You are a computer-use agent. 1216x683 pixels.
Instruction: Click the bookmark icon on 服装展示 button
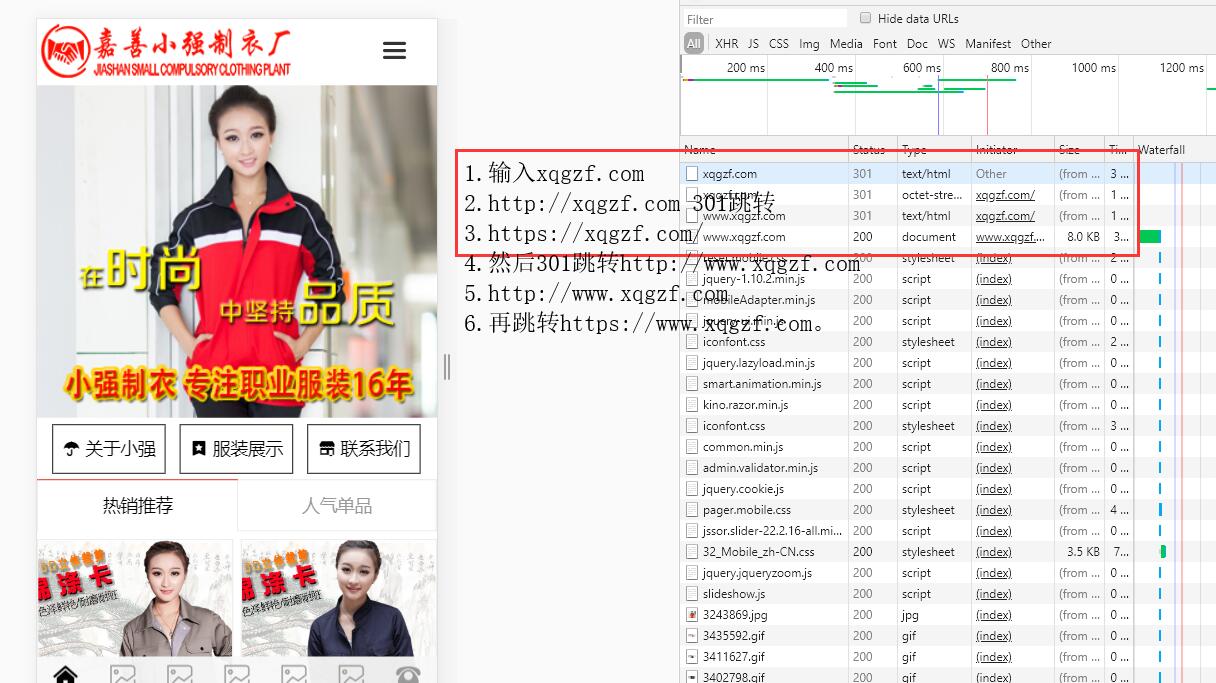click(x=199, y=448)
